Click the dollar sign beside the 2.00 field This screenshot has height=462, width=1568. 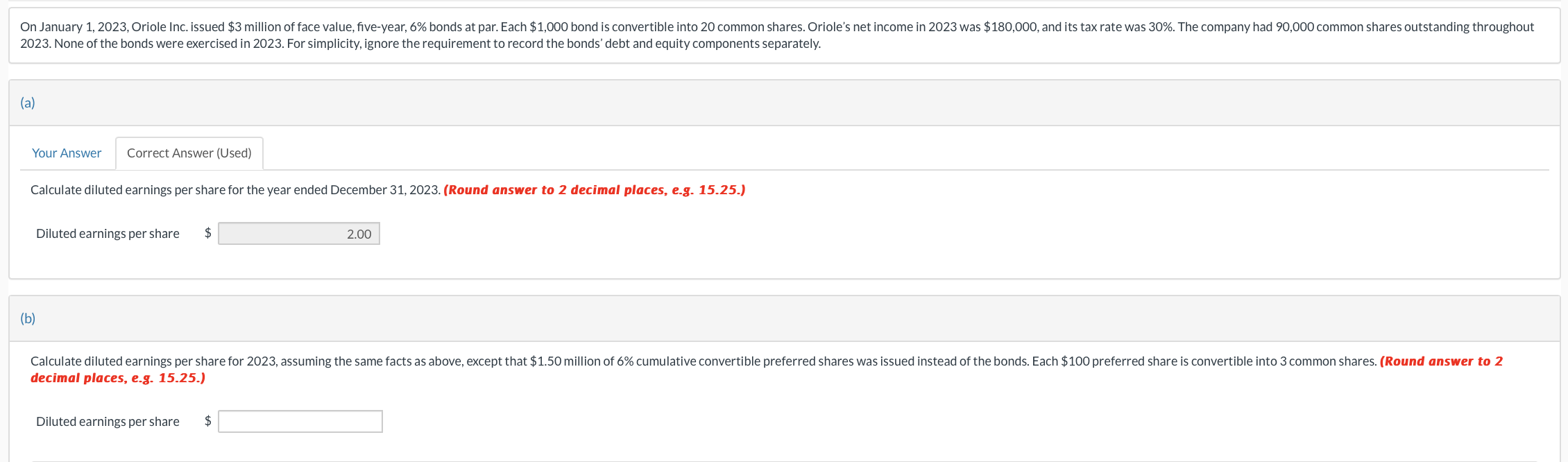(x=206, y=234)
